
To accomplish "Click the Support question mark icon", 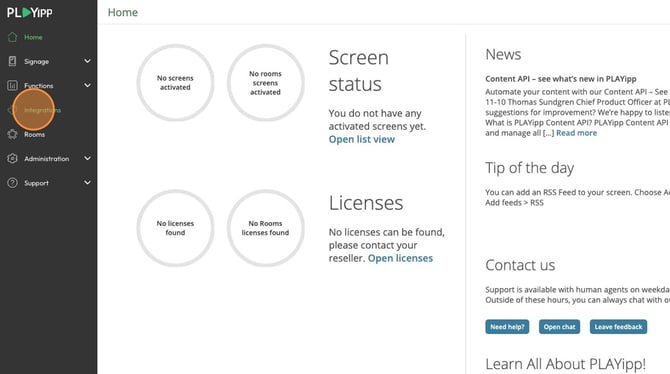I will (12, 183).
